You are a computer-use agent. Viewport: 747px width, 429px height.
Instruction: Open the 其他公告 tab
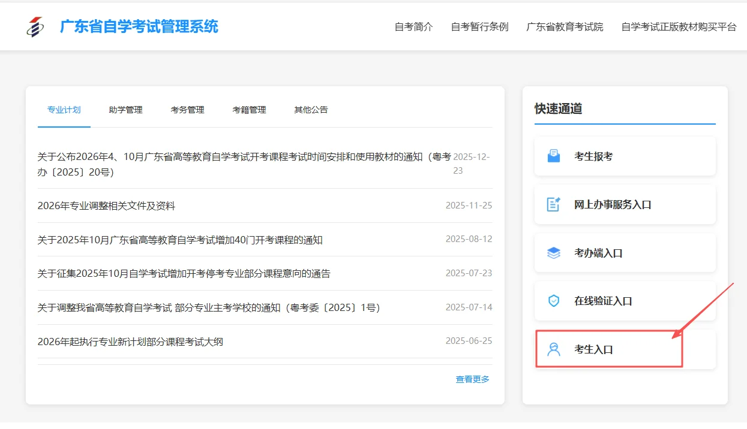(x=310, y=110)
